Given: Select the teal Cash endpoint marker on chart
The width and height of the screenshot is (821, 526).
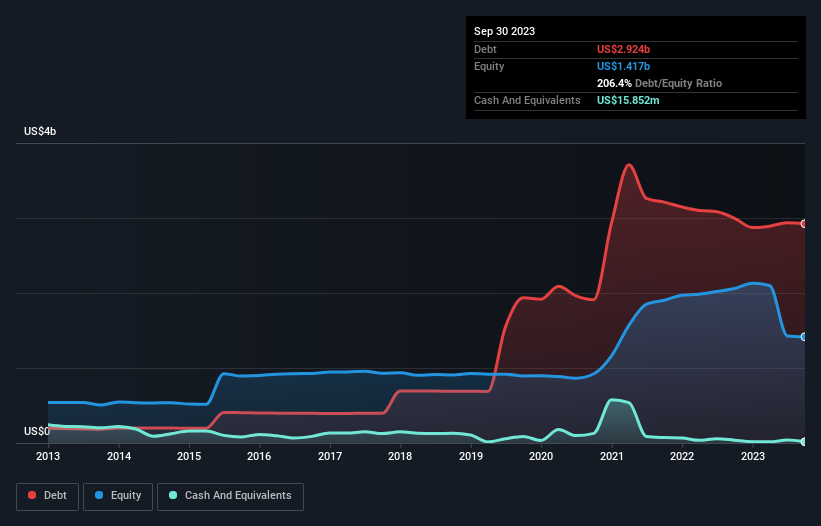Looking at the screenshot, I should pyautogui.click(x=804, y=442).
